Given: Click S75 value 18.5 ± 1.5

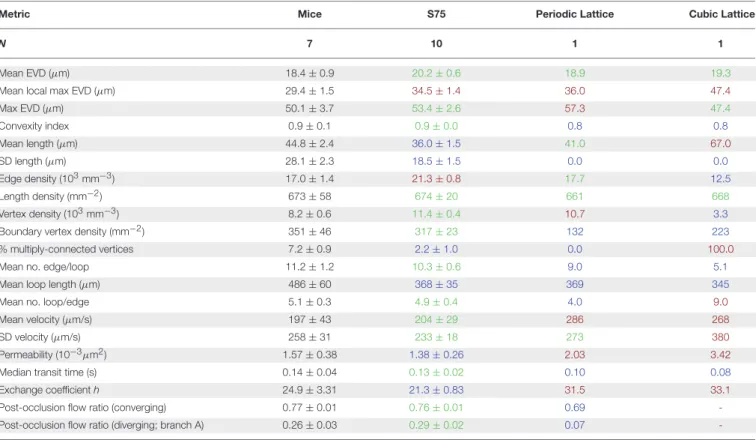Looking at the screenshot, I should (436, 161).
